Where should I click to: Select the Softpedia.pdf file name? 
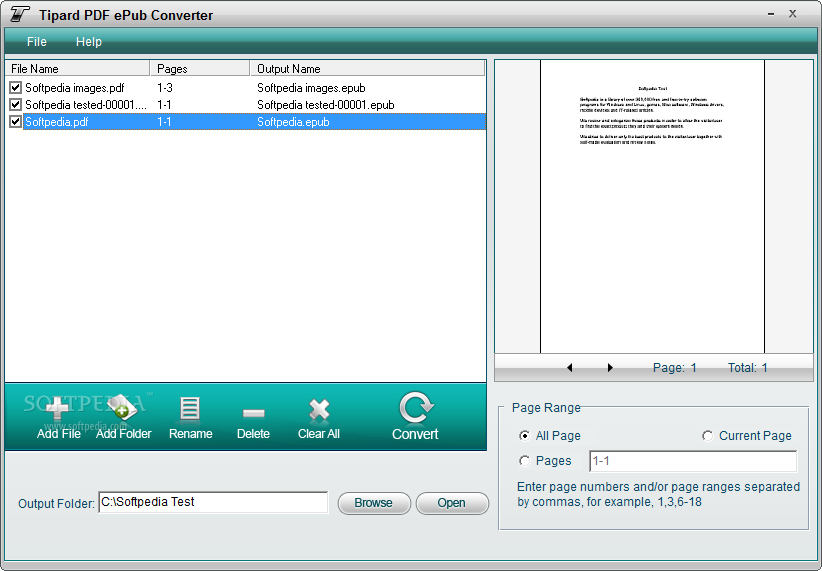(x=57, y=122)
